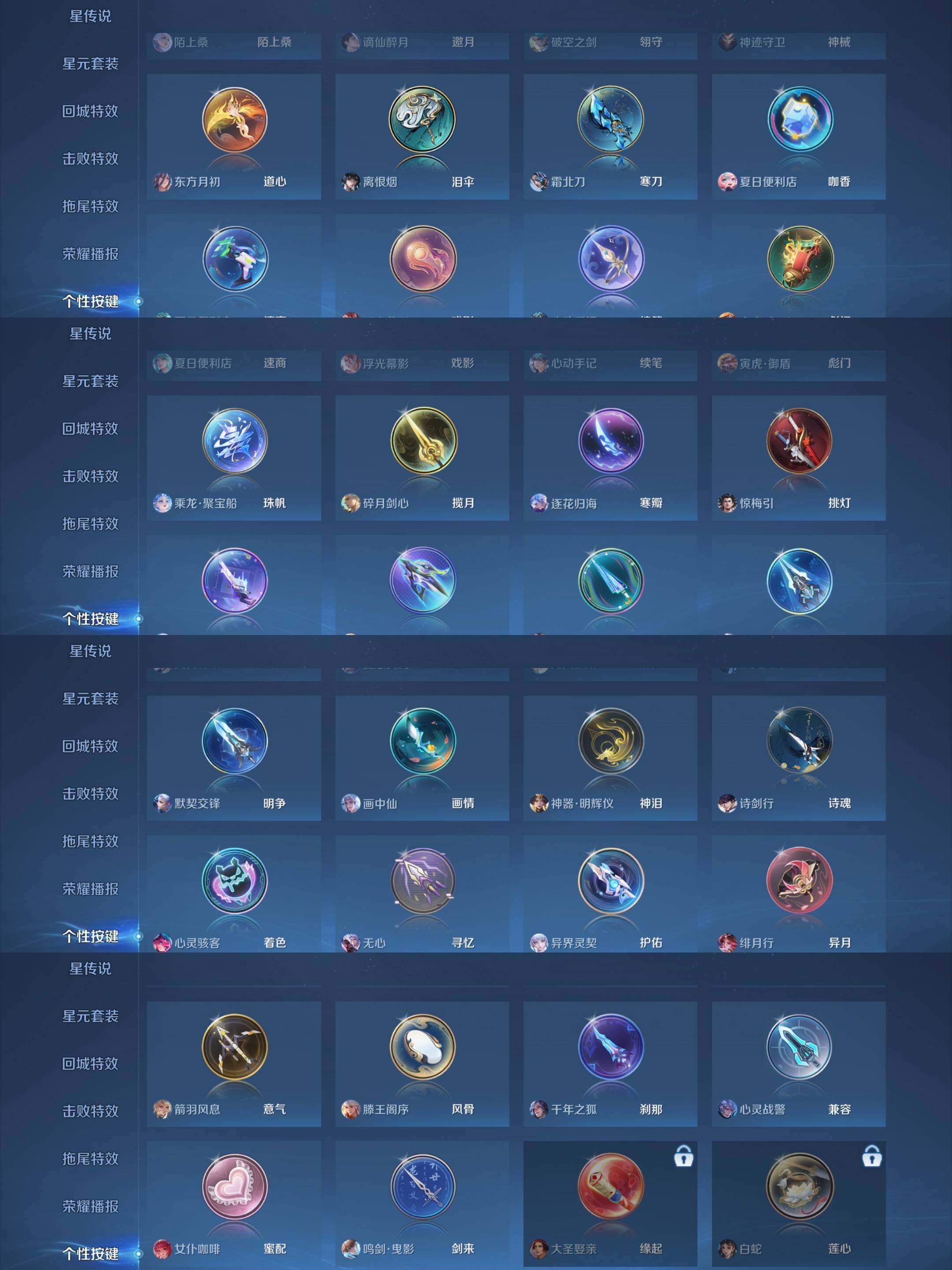
Task: Choose the 乘龙·聚宝船 珠帆 icon
Action: (x=234, y=441)
